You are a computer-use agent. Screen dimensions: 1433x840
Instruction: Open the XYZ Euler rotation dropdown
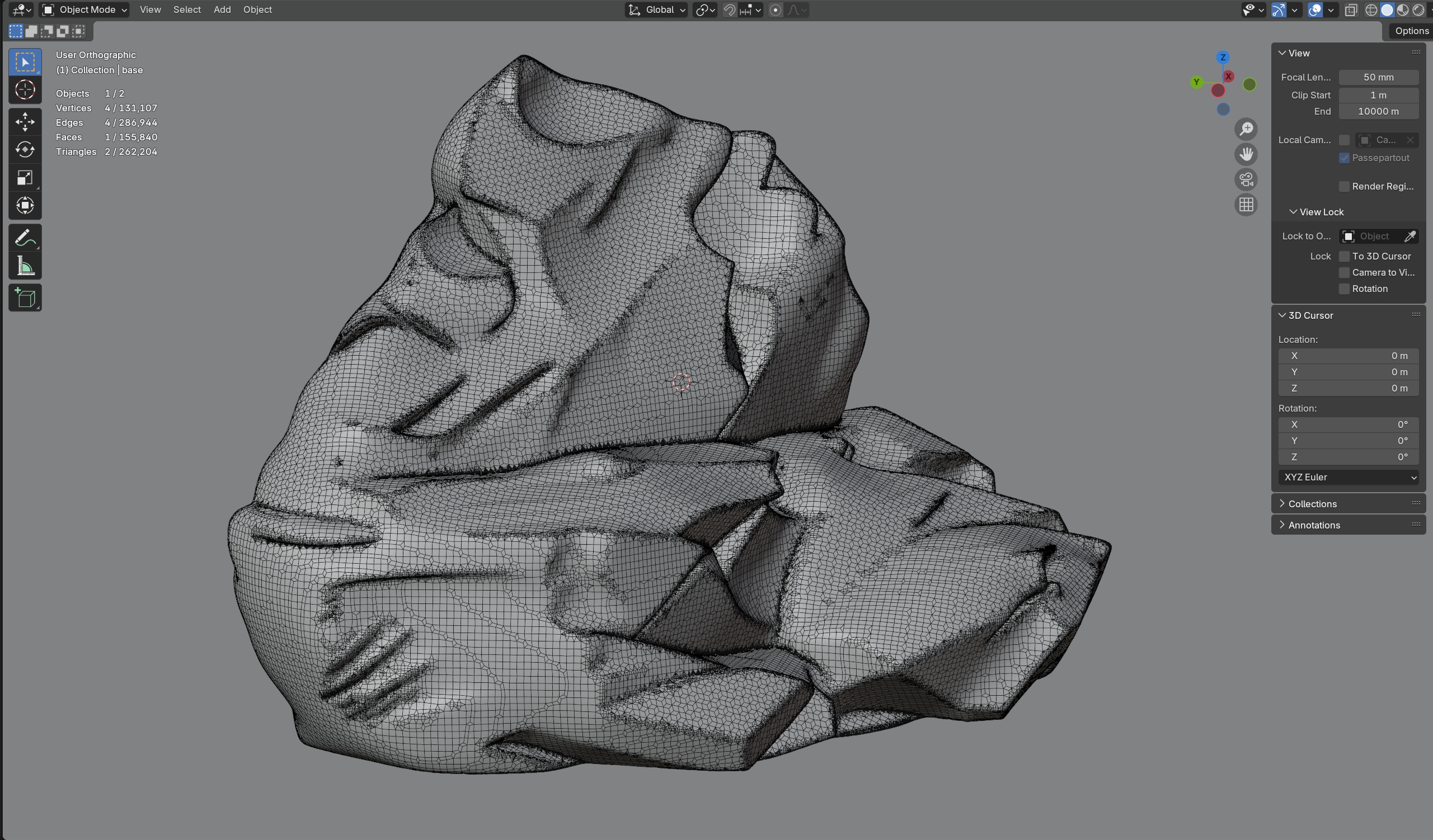coord(1349,478)
